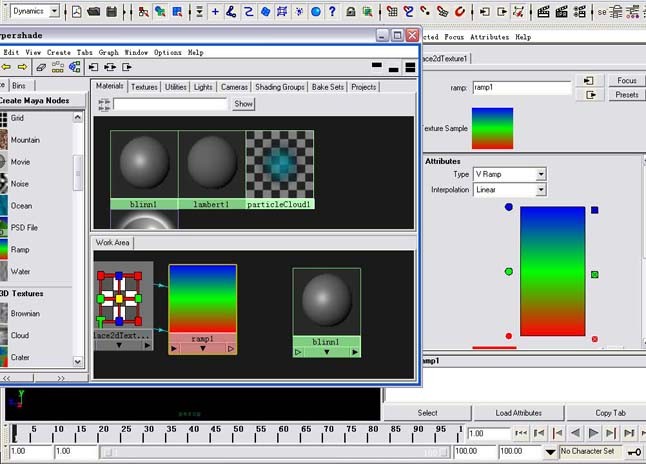
Task: Click the blue sphere icon in toolbar
Action: pyautogui.click(x=316, y=12)
